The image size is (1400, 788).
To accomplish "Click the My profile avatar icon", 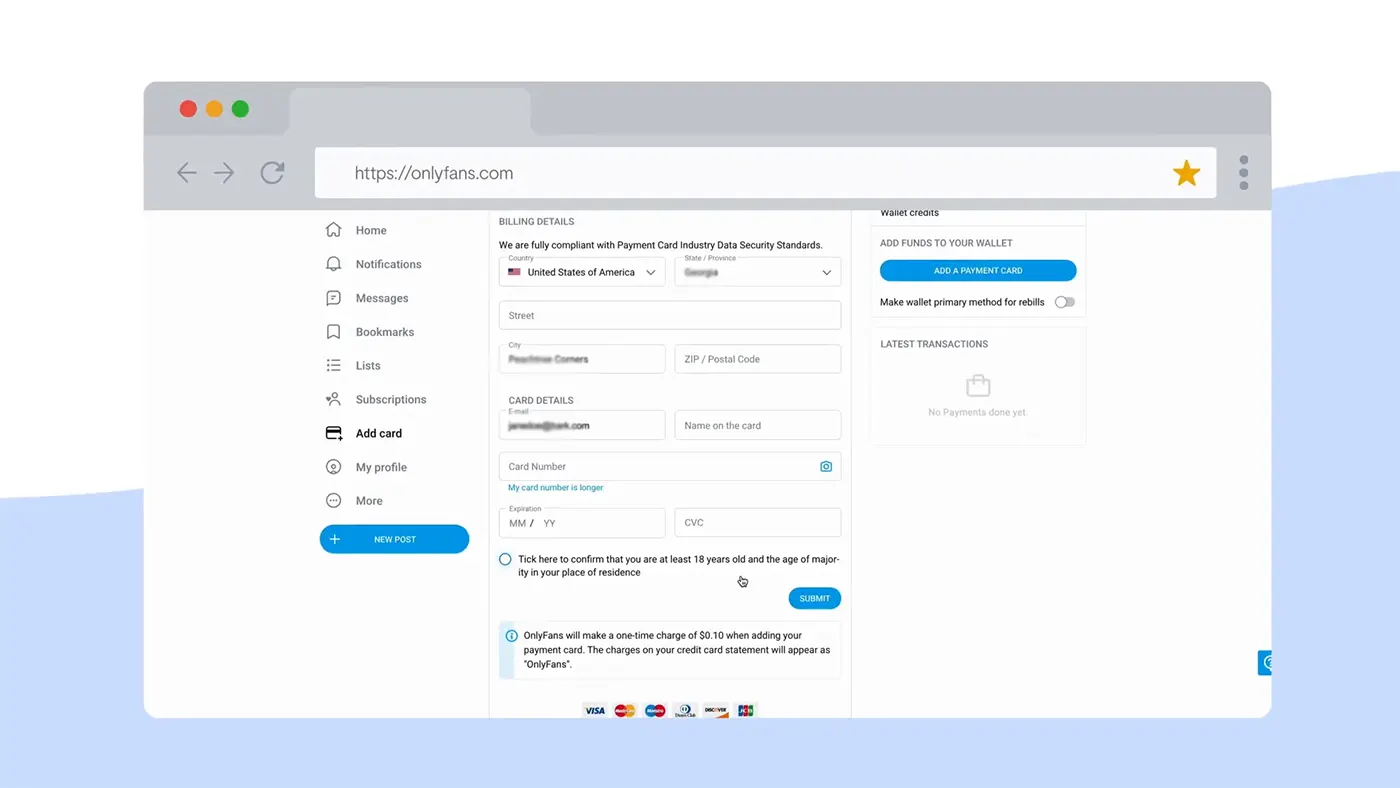I will click(x=334, y=467).
